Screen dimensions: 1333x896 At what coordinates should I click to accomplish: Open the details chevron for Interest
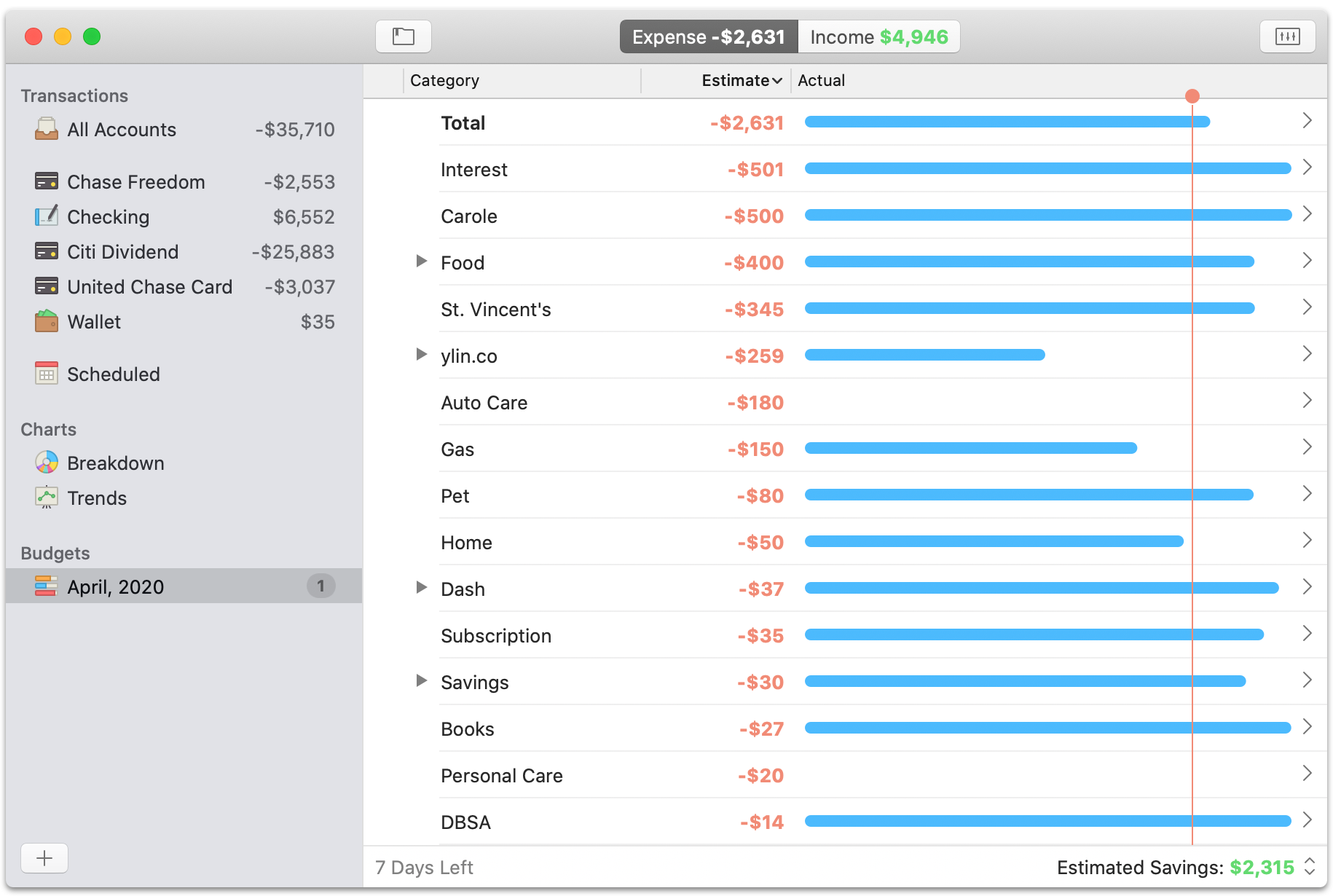[1308, 168]
